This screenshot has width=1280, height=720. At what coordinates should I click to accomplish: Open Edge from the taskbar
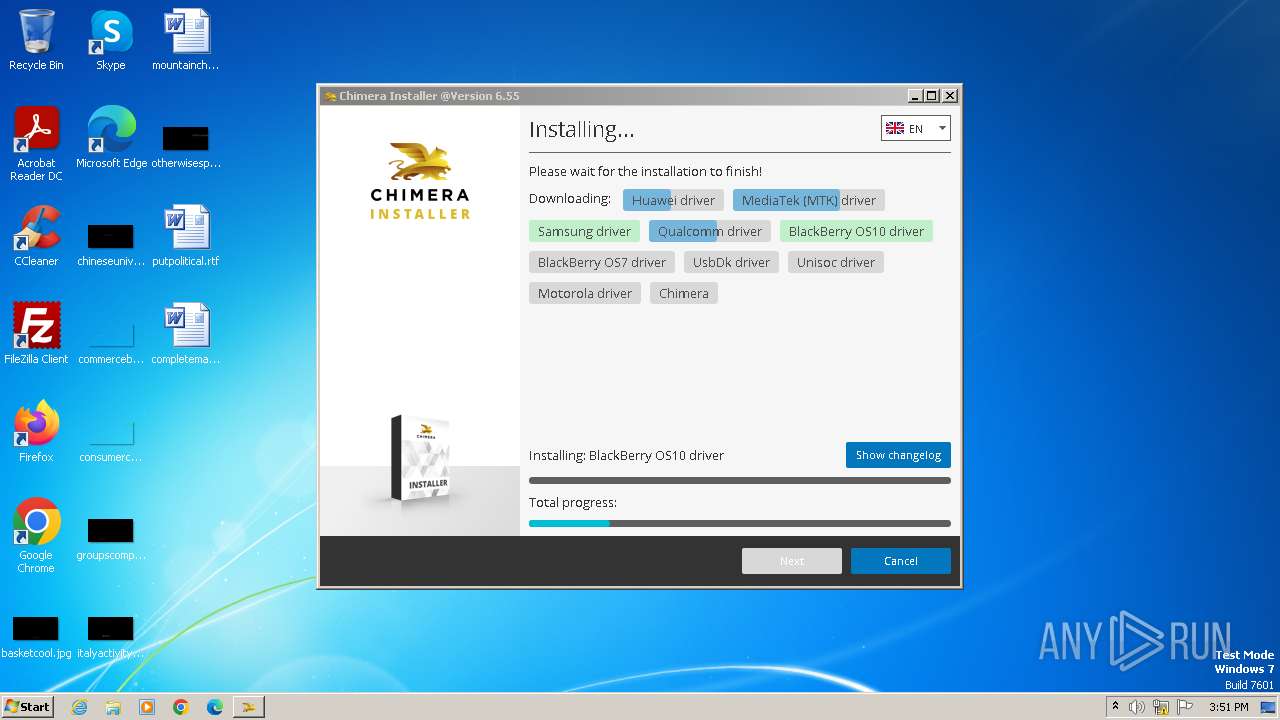[215, 707]
